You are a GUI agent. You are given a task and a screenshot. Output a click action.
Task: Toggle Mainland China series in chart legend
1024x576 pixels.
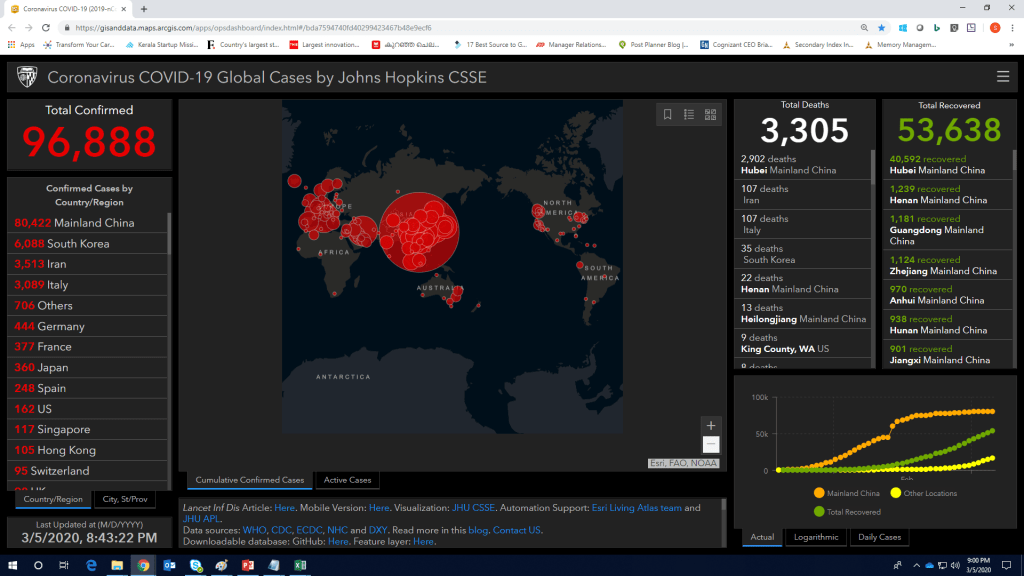pos(847,493)
